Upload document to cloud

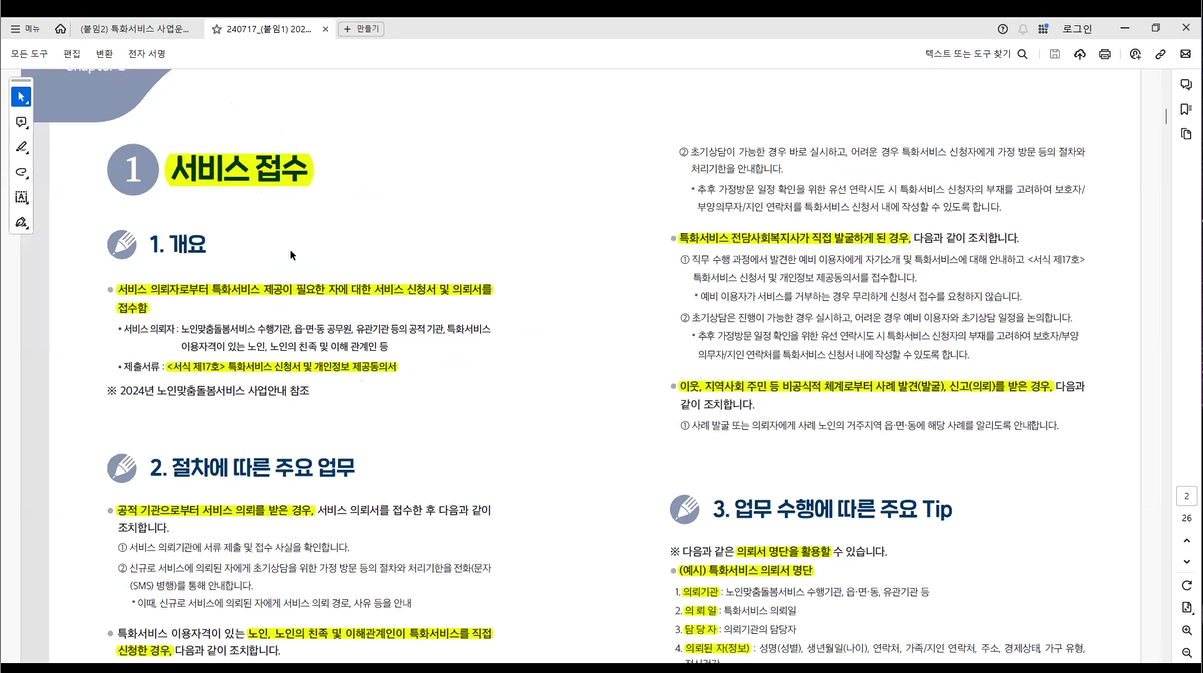tap(1080, 54)
